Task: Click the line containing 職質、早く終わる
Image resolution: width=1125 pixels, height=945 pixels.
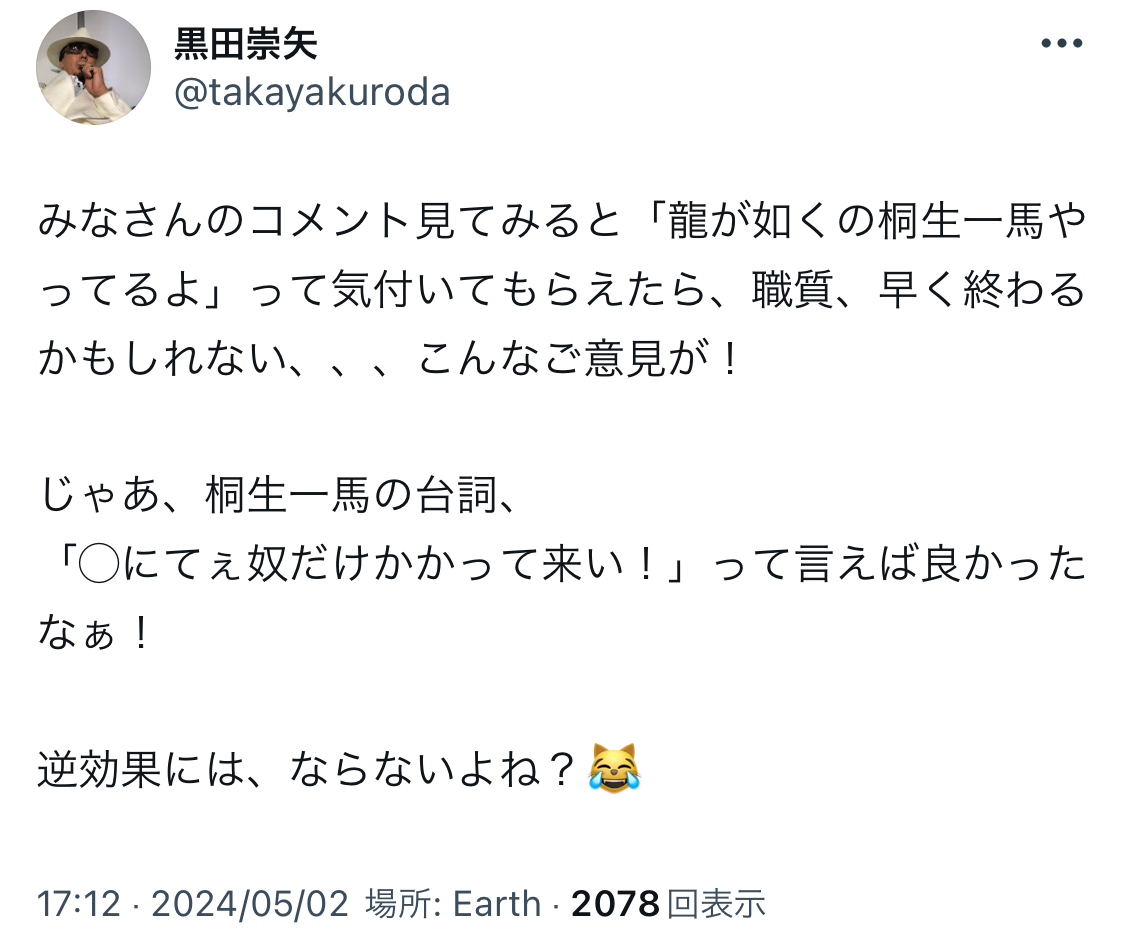Action: 560,291
